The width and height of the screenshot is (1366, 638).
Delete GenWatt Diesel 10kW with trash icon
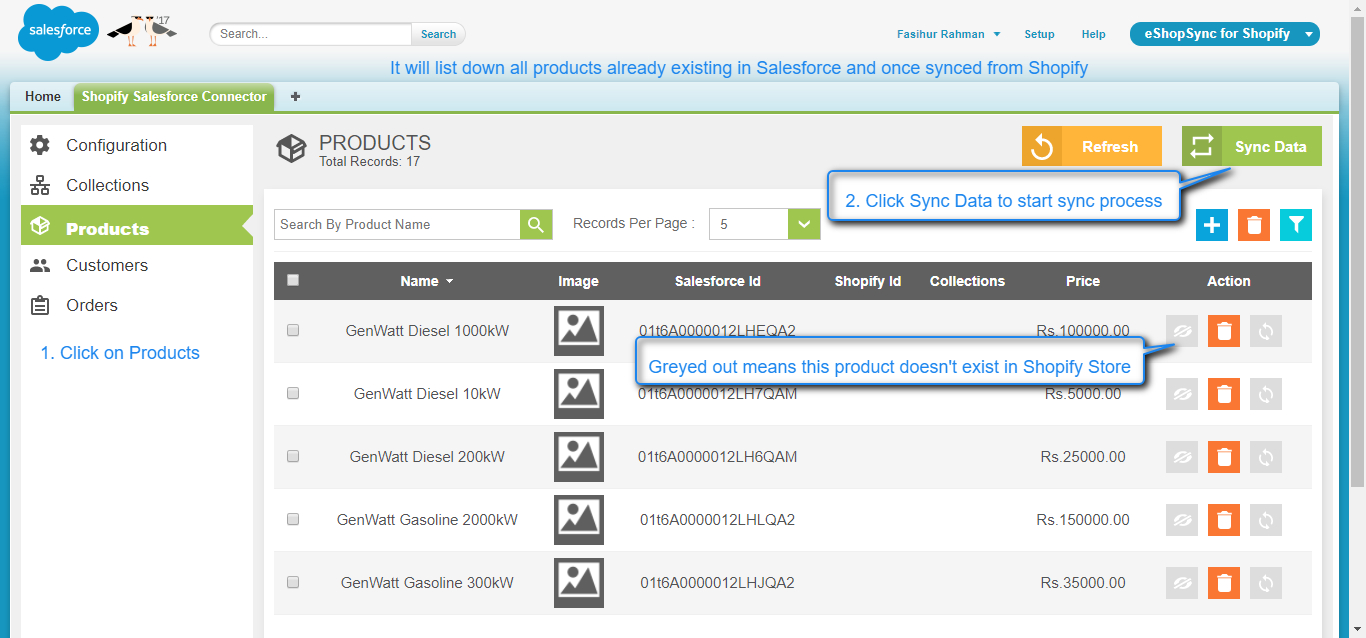1224,394
